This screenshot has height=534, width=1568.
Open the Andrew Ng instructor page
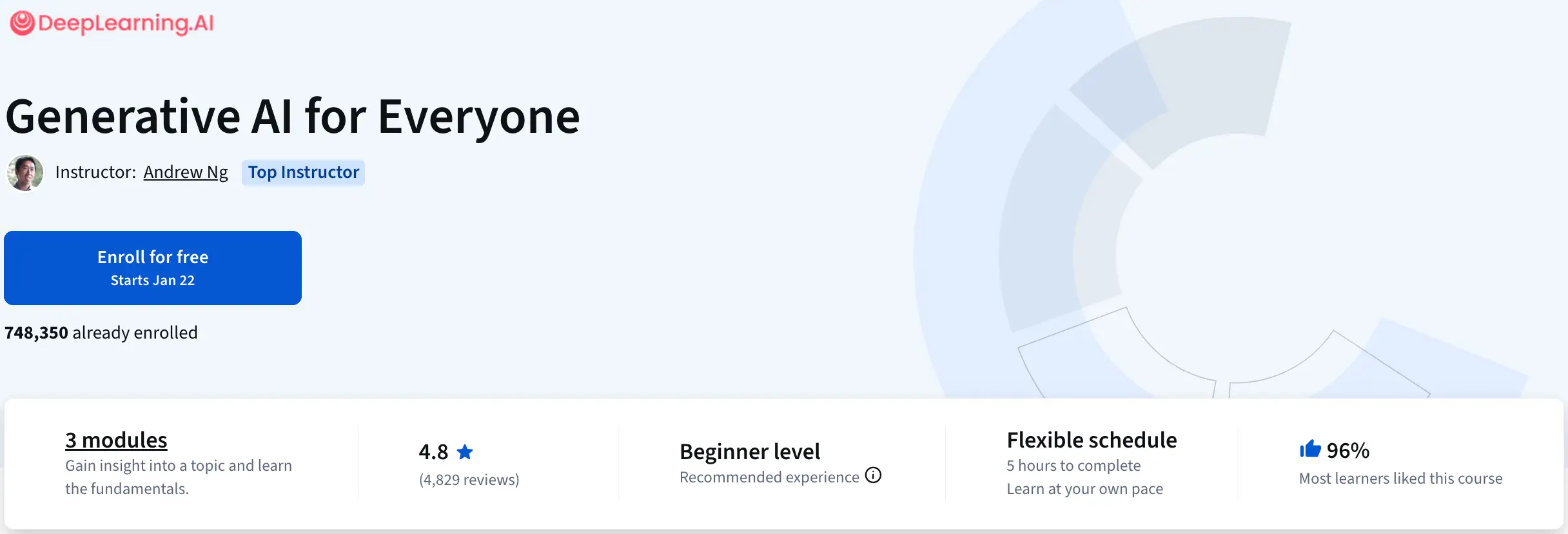pos(186,172)
